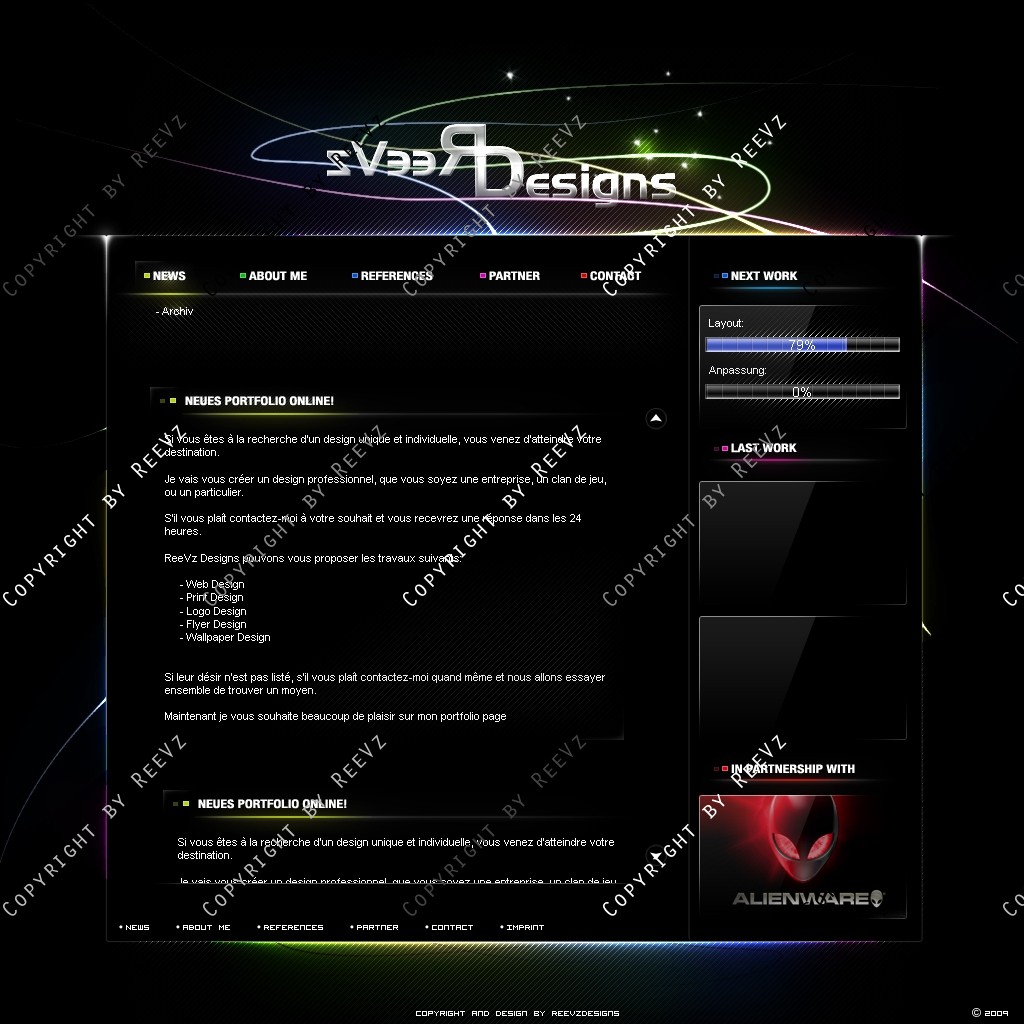This screenshot has height=1024, width=1024.
Task: Open CONTACT from the top navigation
Action: [615, 276]
